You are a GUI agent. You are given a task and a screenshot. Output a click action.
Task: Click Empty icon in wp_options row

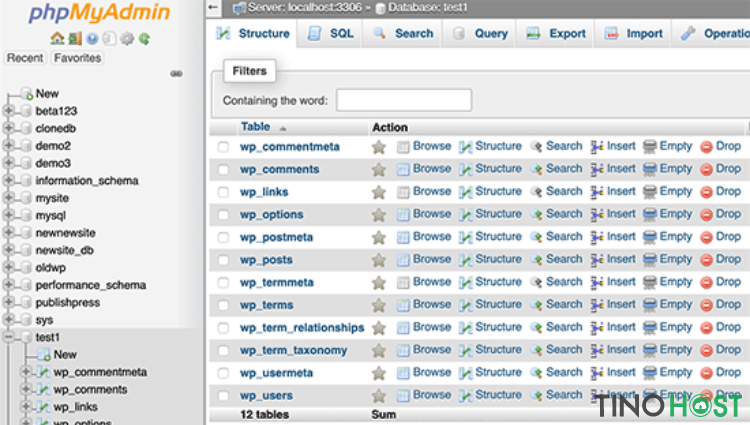pos(650,215)
